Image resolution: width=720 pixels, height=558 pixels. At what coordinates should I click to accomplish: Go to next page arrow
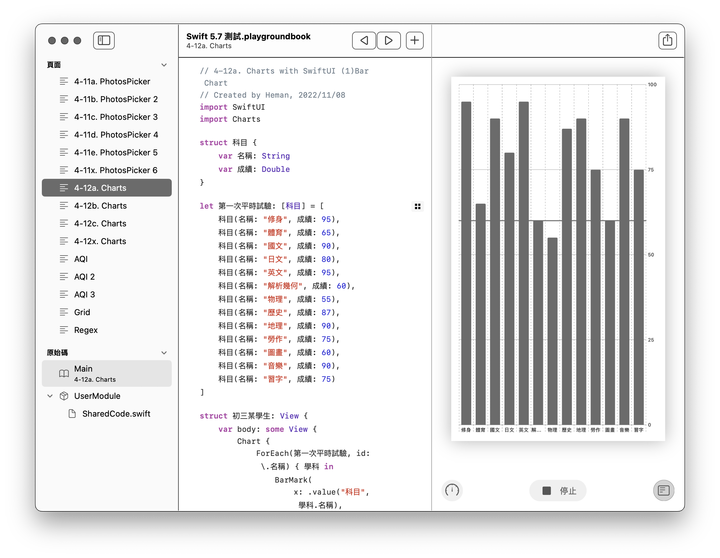coord(388,40)
